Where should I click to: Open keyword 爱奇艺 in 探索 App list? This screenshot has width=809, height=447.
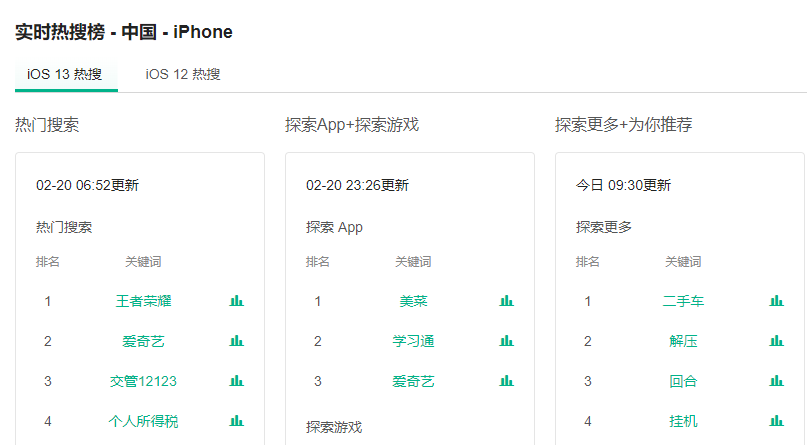click(x=413, y=381)
